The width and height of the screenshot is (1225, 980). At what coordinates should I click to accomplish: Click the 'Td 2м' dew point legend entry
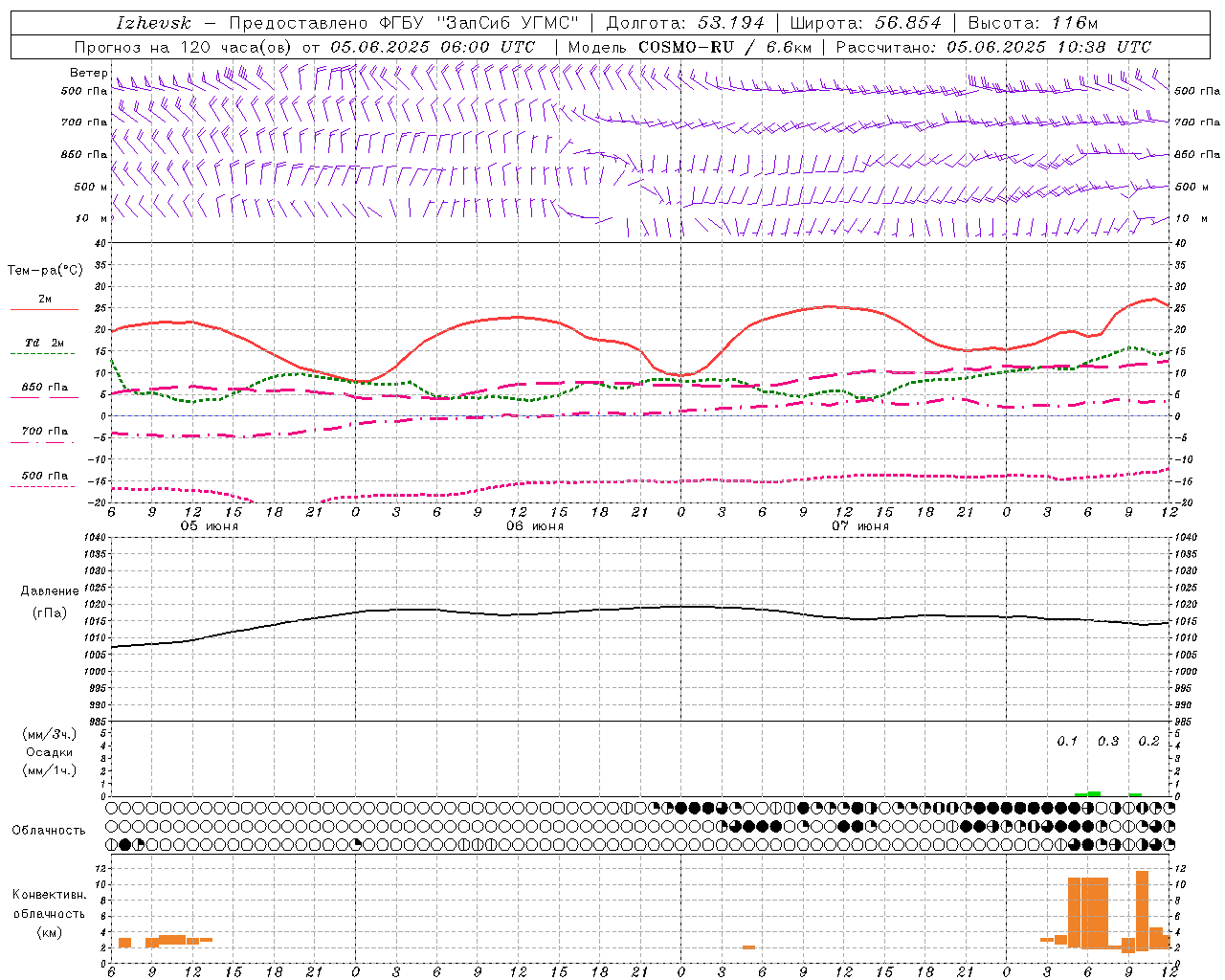[44, 343]
